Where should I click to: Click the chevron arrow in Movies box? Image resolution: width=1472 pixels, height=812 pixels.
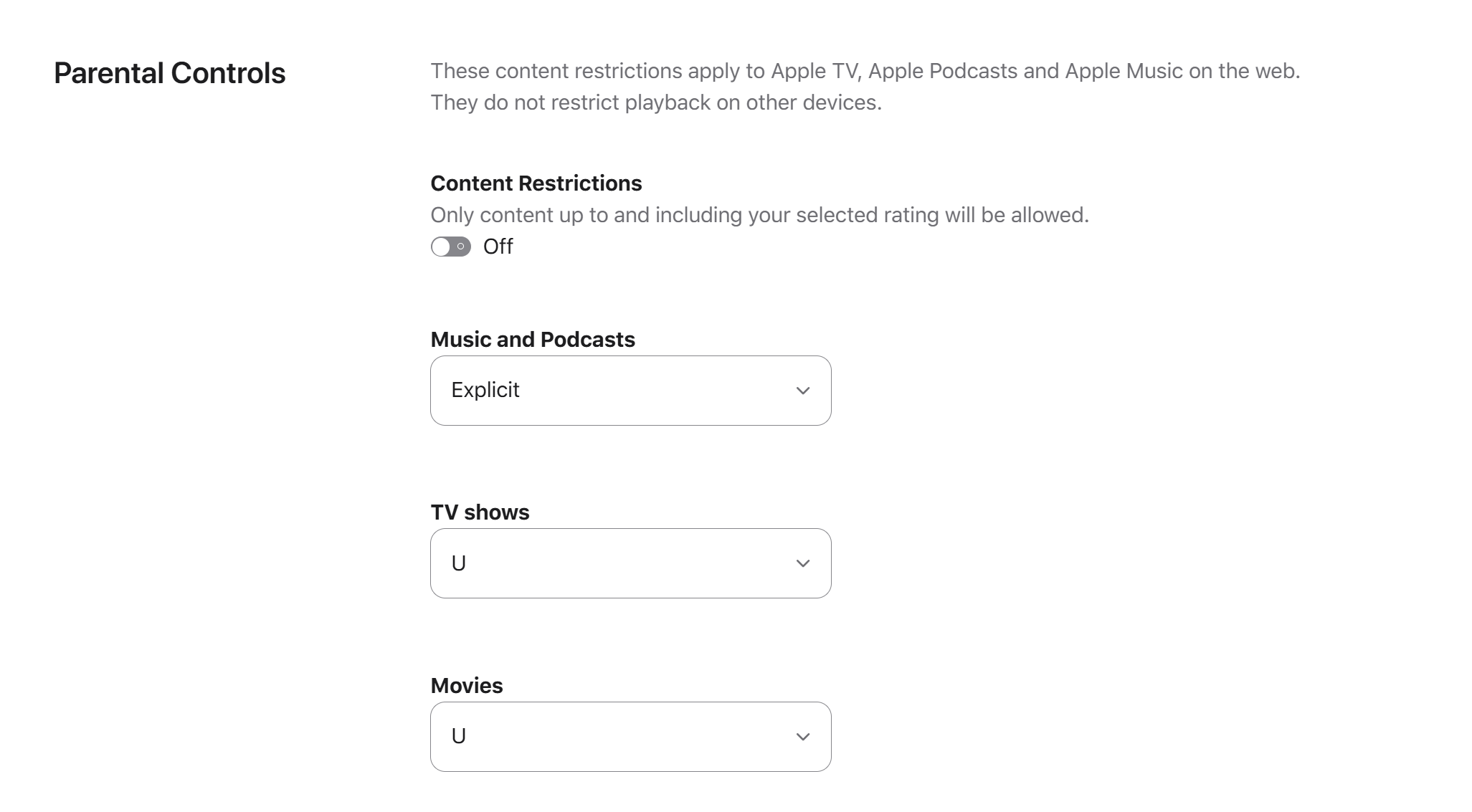click(x=803, y=737)
